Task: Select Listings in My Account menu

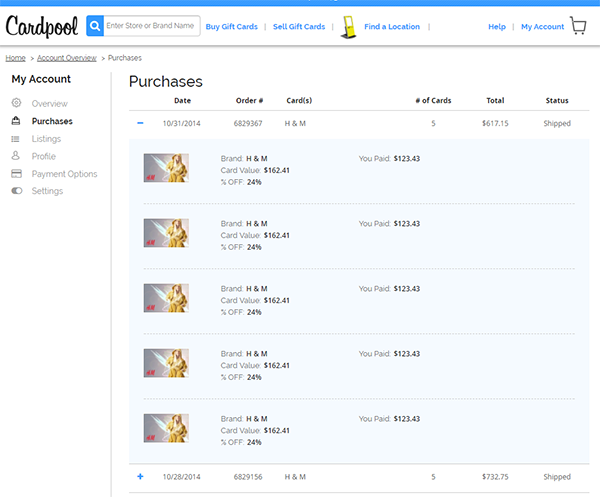Action: [46, 139]
